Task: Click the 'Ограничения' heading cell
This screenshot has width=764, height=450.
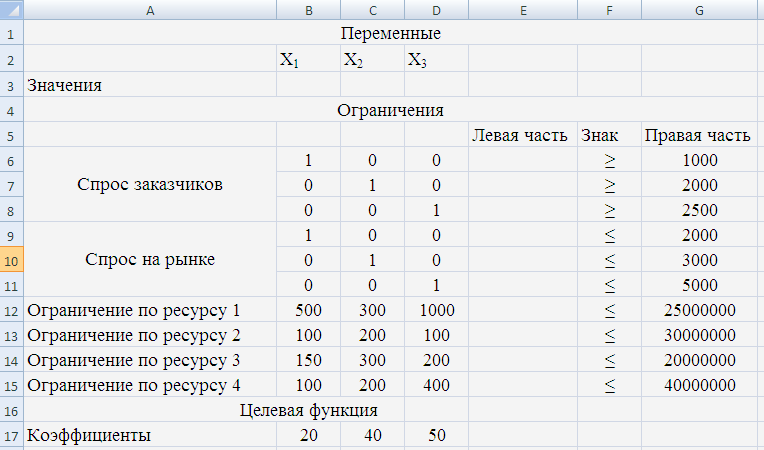Action: click(x=391, y=110)
